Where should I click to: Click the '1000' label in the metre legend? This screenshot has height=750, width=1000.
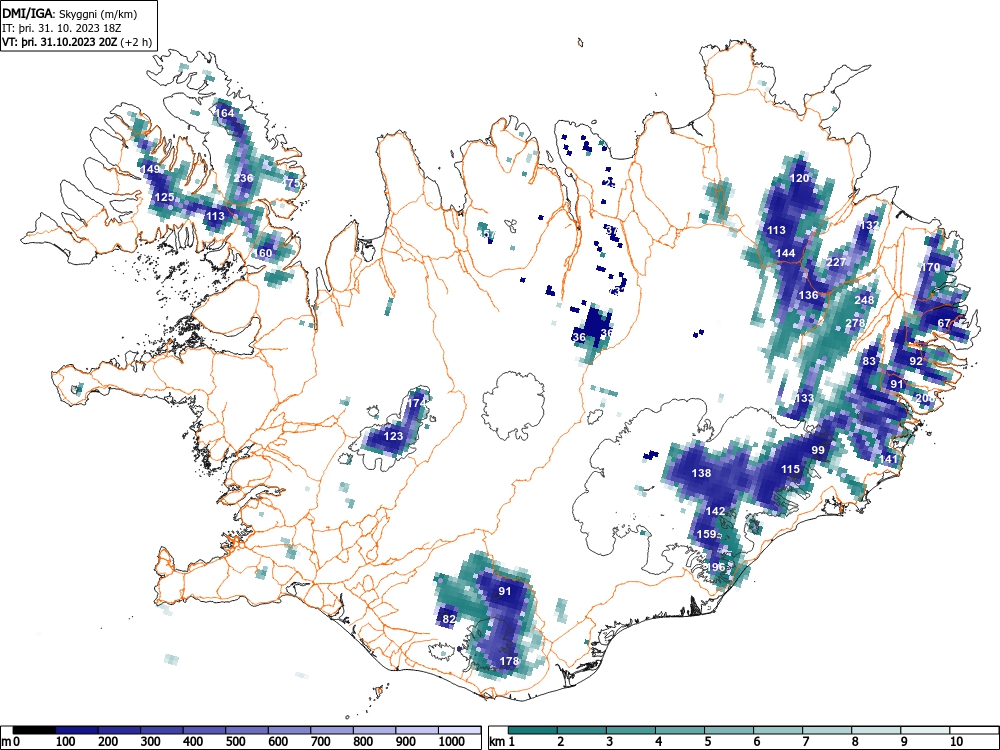pyautogui.click(x=452, y=742)
